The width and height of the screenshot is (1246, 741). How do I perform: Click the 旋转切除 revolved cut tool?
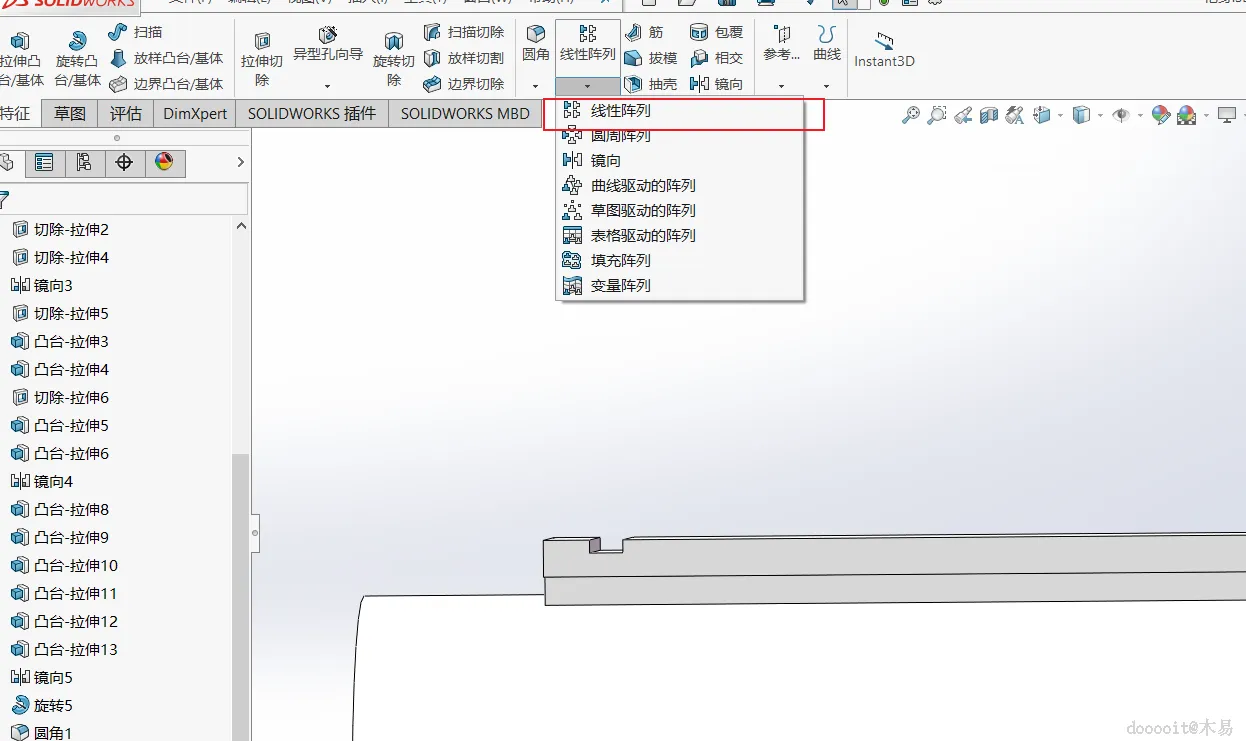(x=394, y=59)
